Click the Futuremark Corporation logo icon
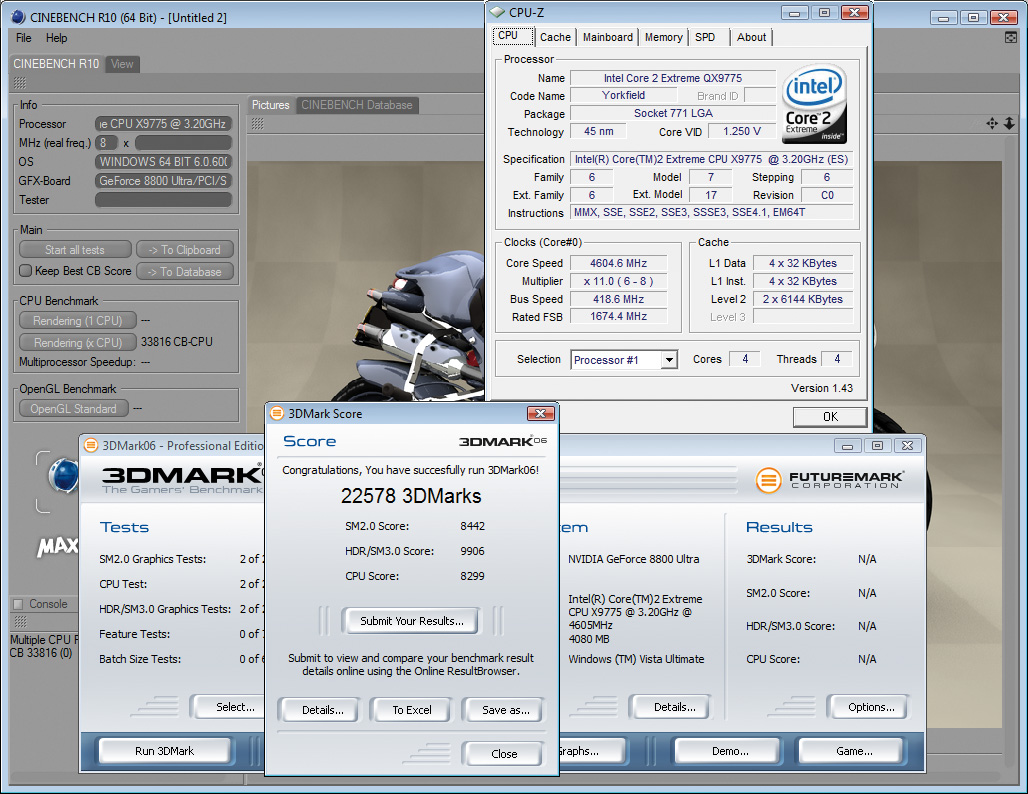The height and width of the screenshot is (794, 1028). [768, 480]
